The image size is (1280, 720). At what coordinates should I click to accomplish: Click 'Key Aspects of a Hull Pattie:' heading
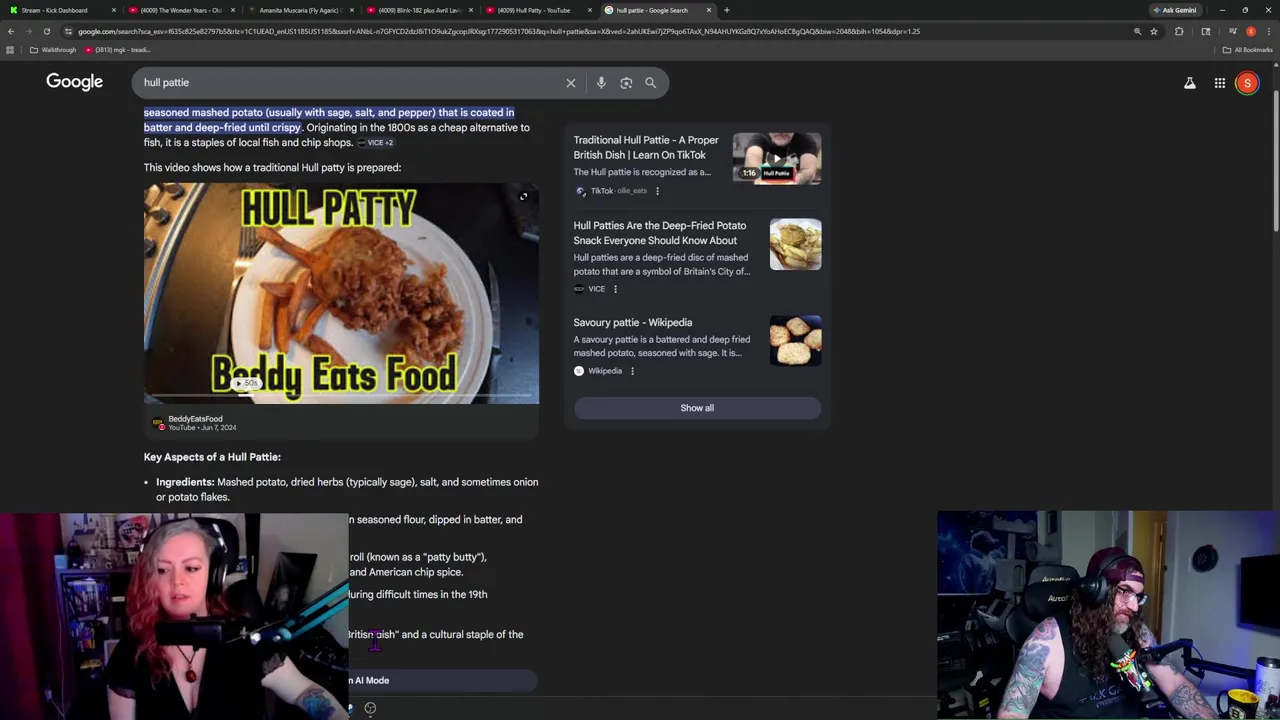click(x=212, y=457)
